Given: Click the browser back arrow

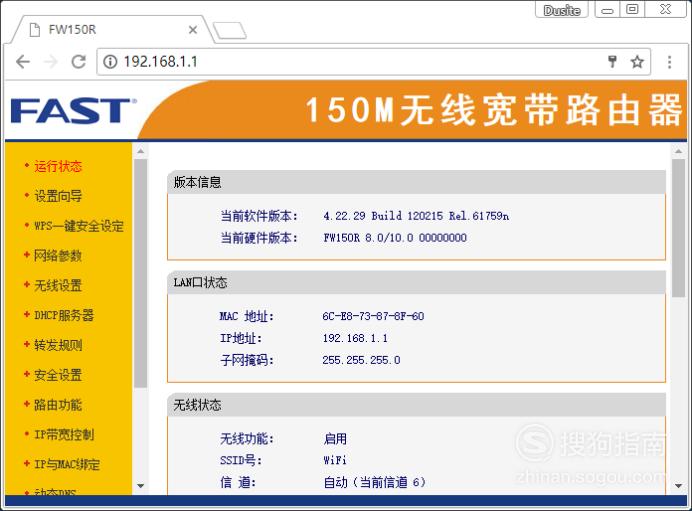Looking at the screenshot, I should [x=23, y=62].
